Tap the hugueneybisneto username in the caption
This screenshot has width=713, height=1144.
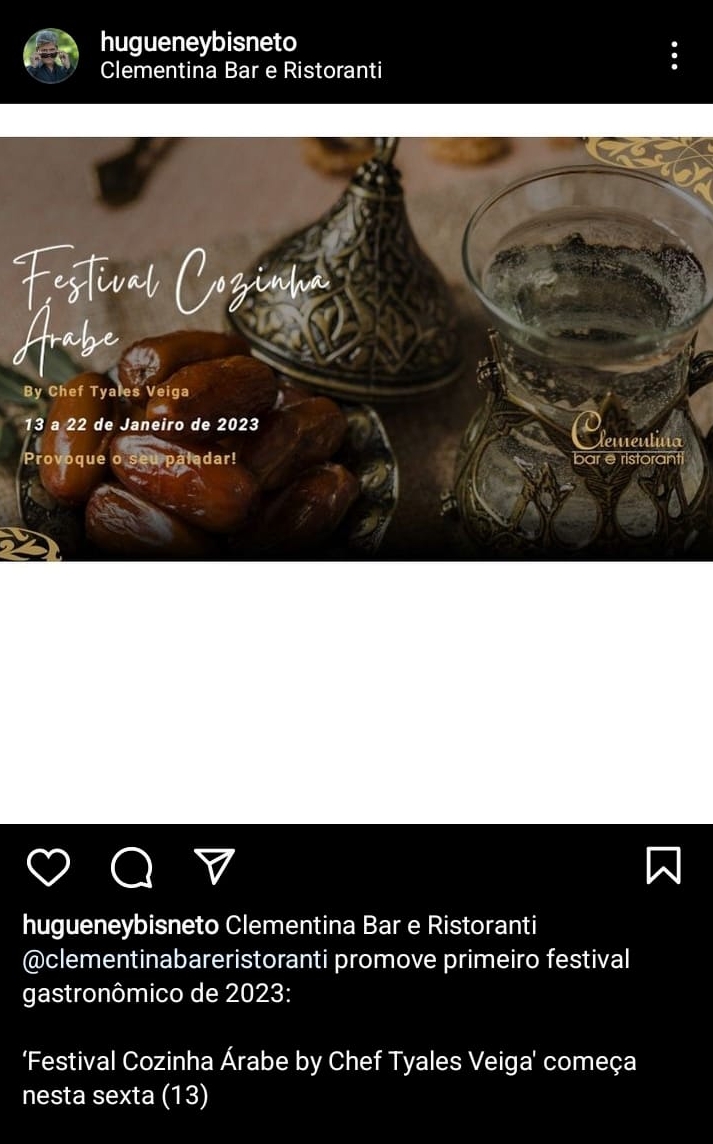[120, 925]
